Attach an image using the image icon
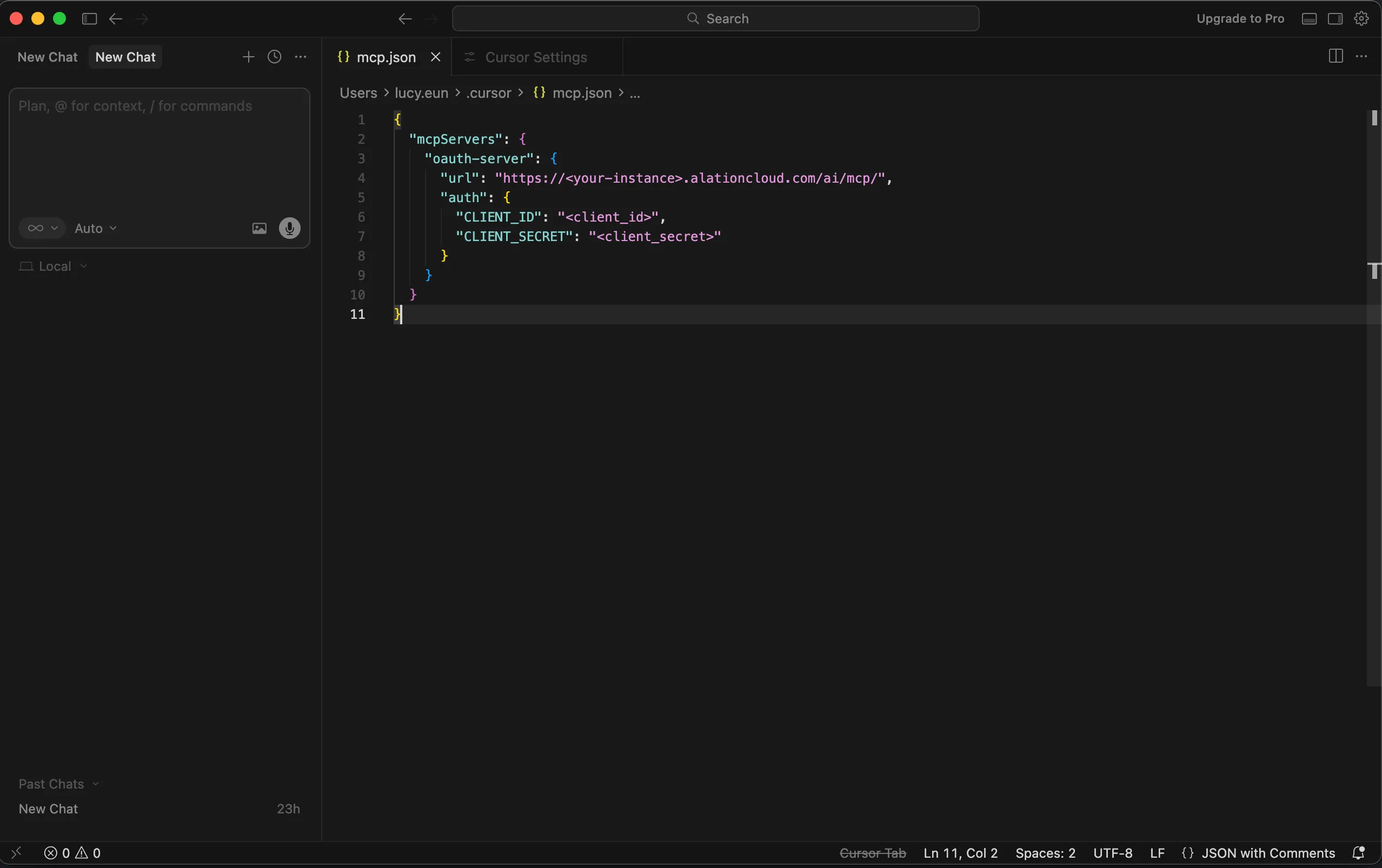 [259, 228]
